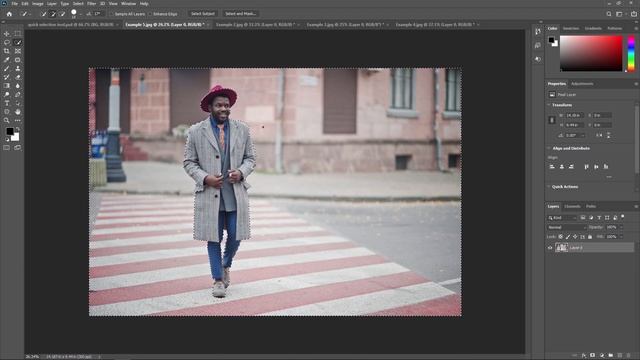The height and width of the screenshot is (360, 640).
Task: Hide Layer 0 with eye icon
Action: coord(550,248)
